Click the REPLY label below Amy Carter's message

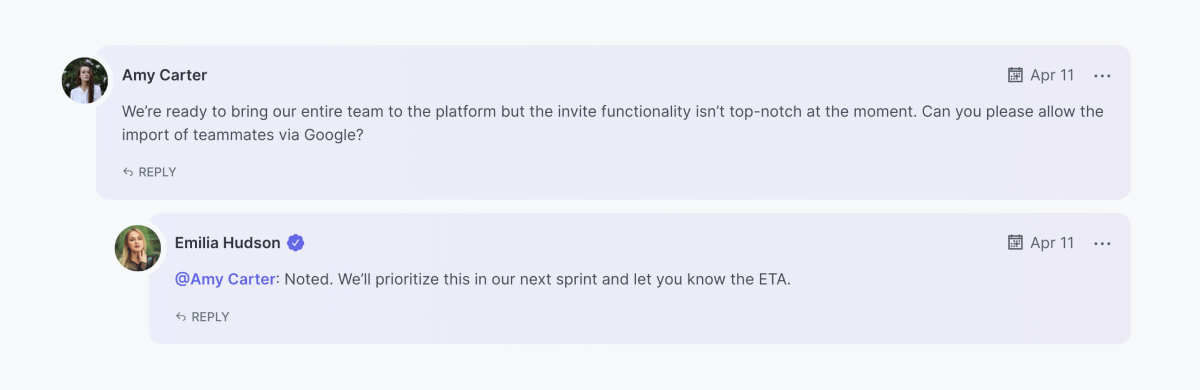pyautogui.click(x=157, y=172)
